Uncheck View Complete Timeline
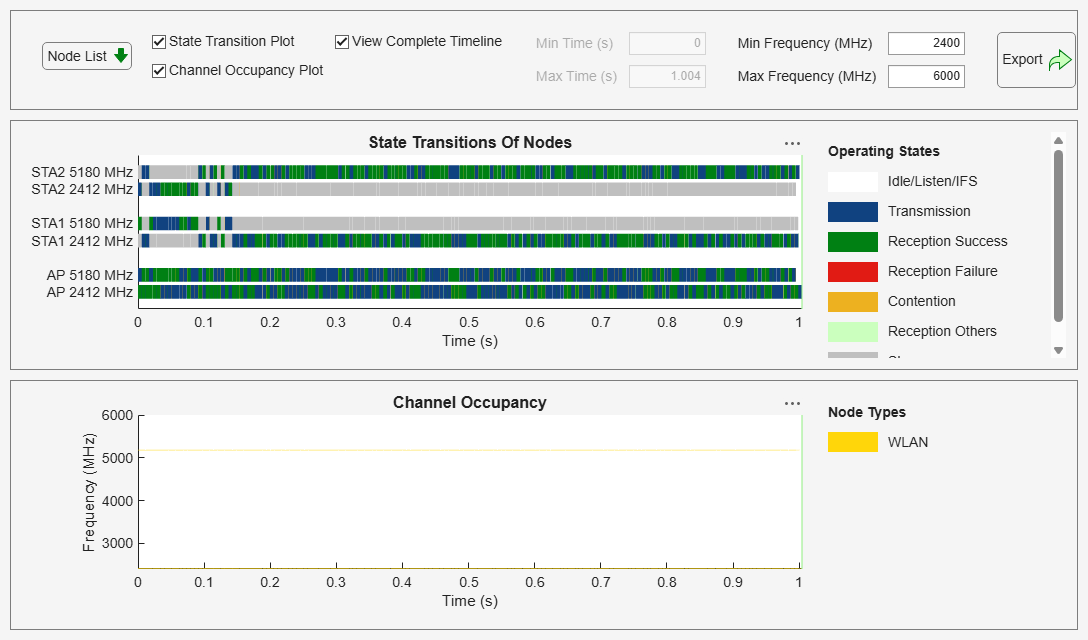The image size is (1088, 640). point(341,42)
